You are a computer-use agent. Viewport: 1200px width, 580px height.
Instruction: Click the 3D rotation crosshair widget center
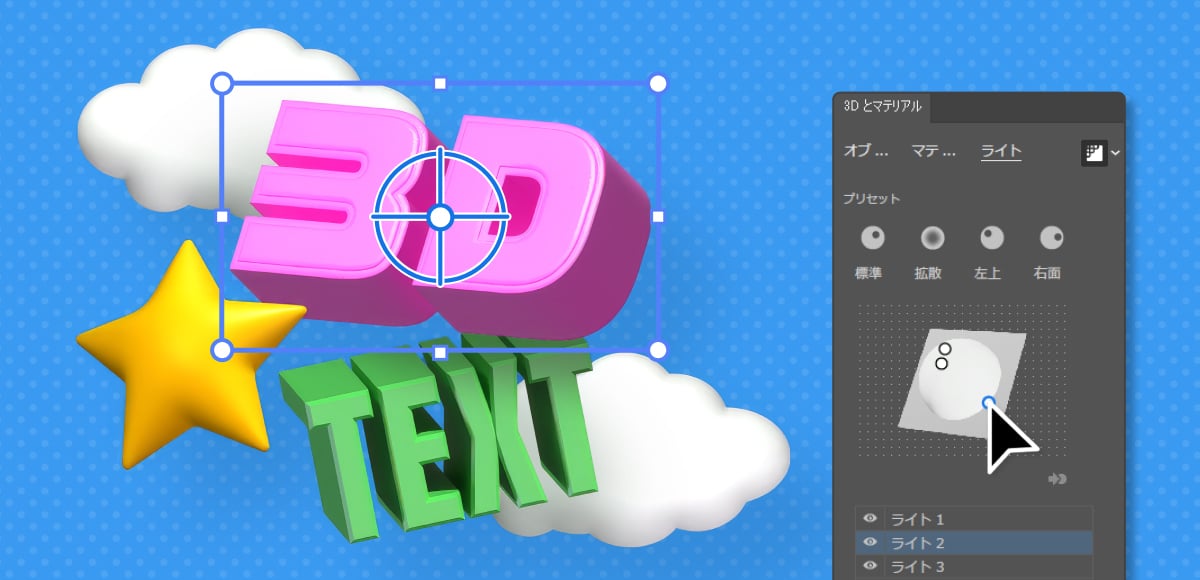point(440,217)
